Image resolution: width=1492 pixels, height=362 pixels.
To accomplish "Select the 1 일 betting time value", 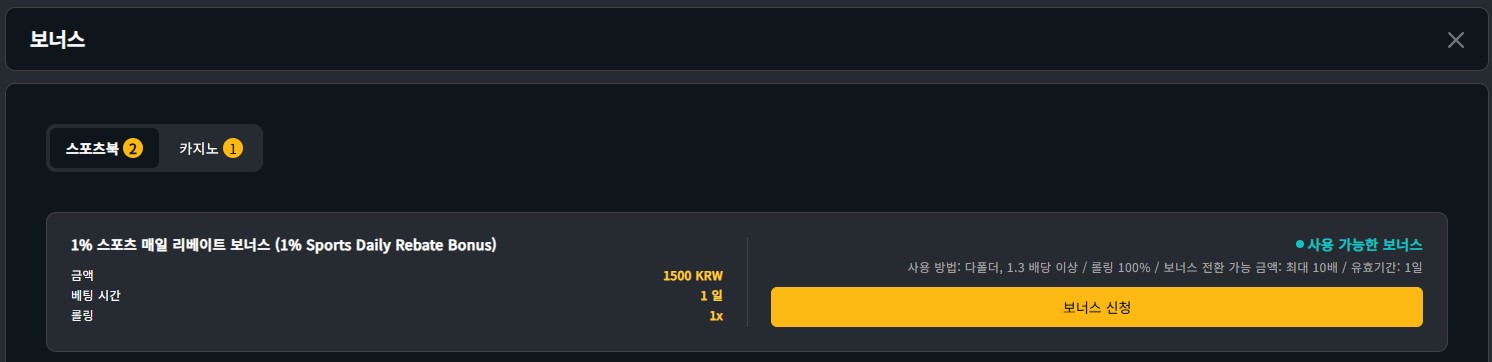I will point(711,296).
